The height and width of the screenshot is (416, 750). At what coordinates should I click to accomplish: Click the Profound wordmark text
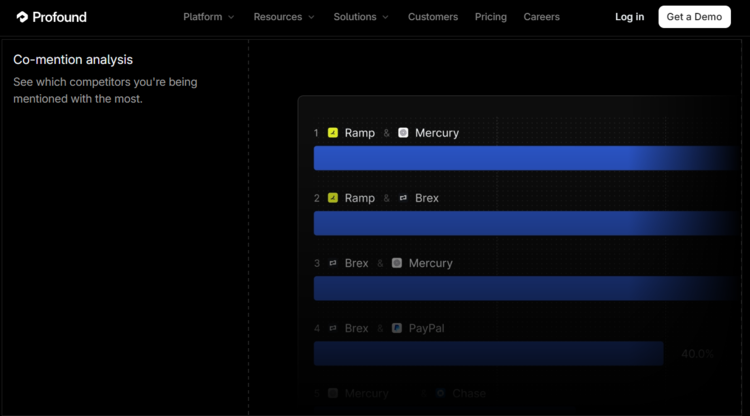[x=59, y=17]
